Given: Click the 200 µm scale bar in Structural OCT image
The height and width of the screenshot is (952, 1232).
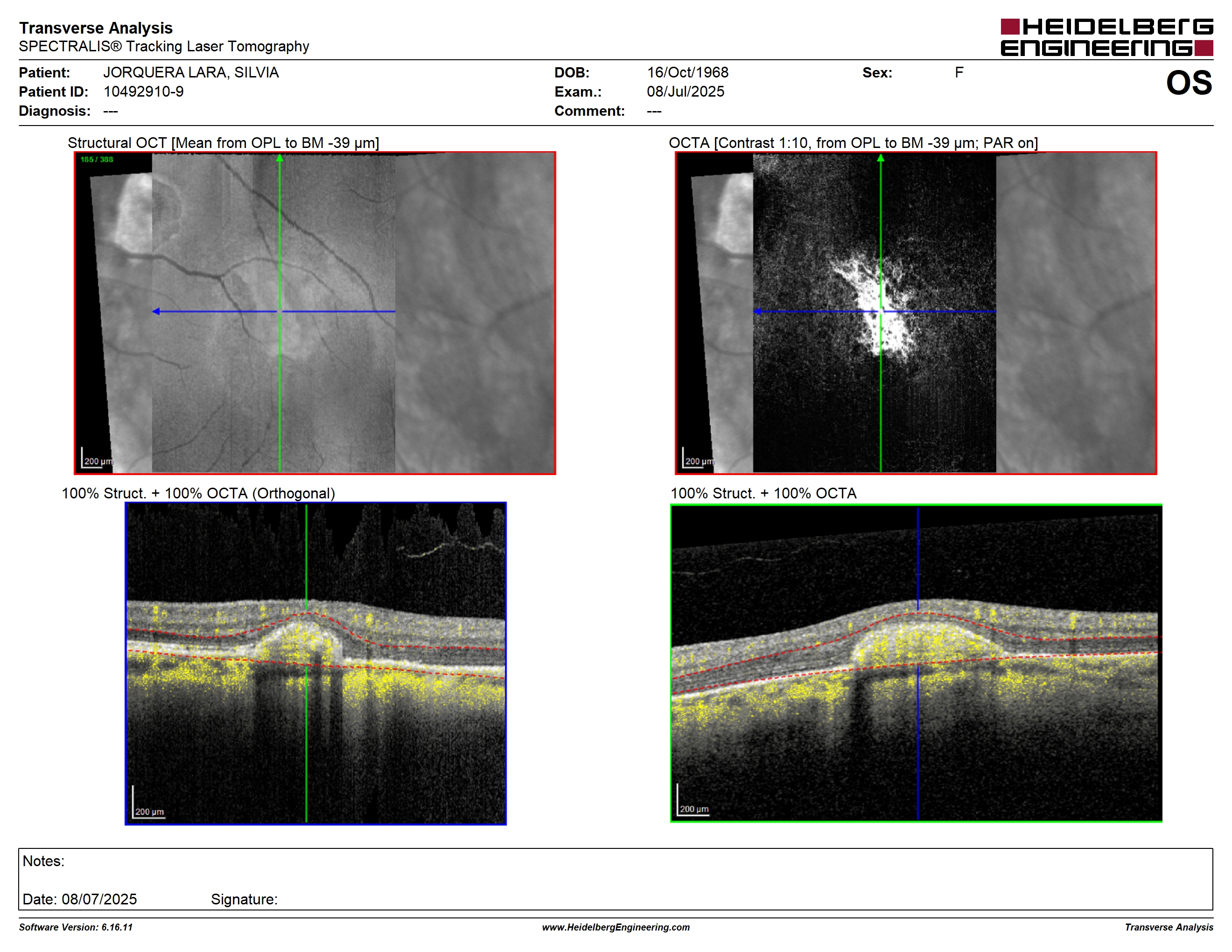Looking at the screenshot, I should (98, 458).
